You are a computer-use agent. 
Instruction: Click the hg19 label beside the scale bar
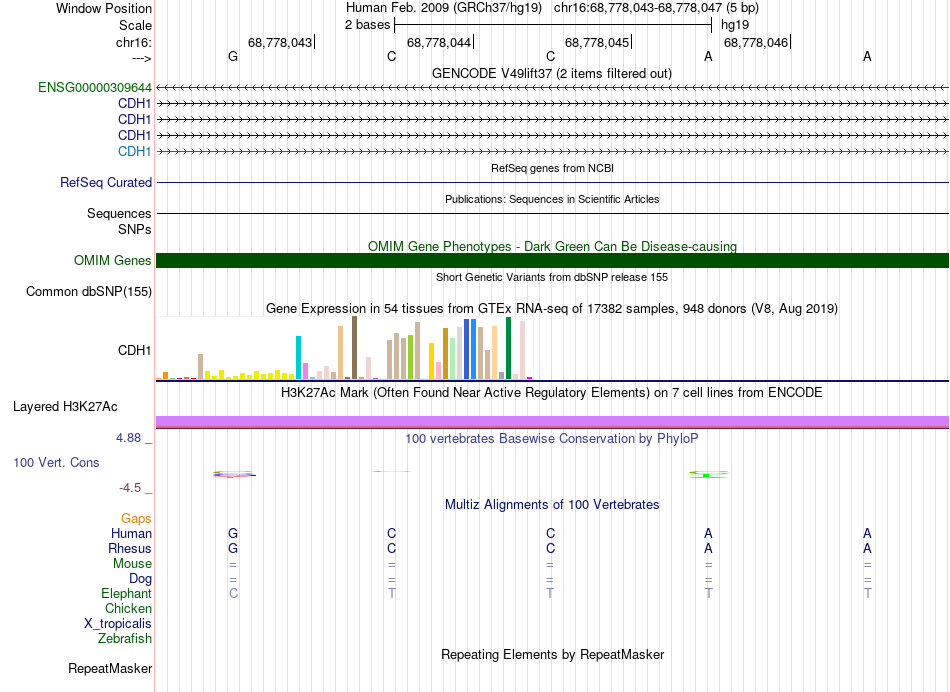point(735,25)
